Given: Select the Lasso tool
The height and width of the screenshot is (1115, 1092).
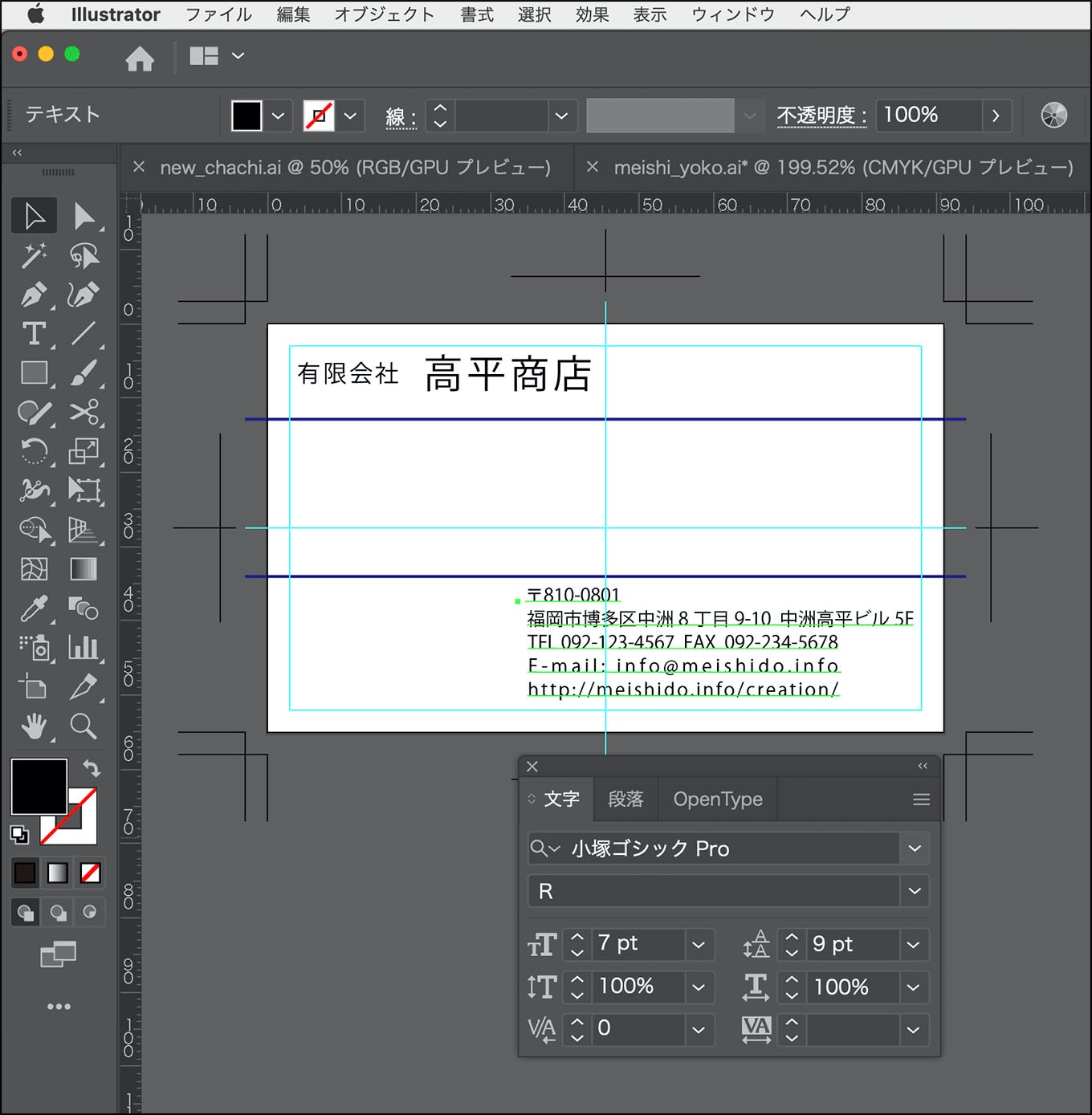Looking at the screenshot, I should [x=84, y=255].
